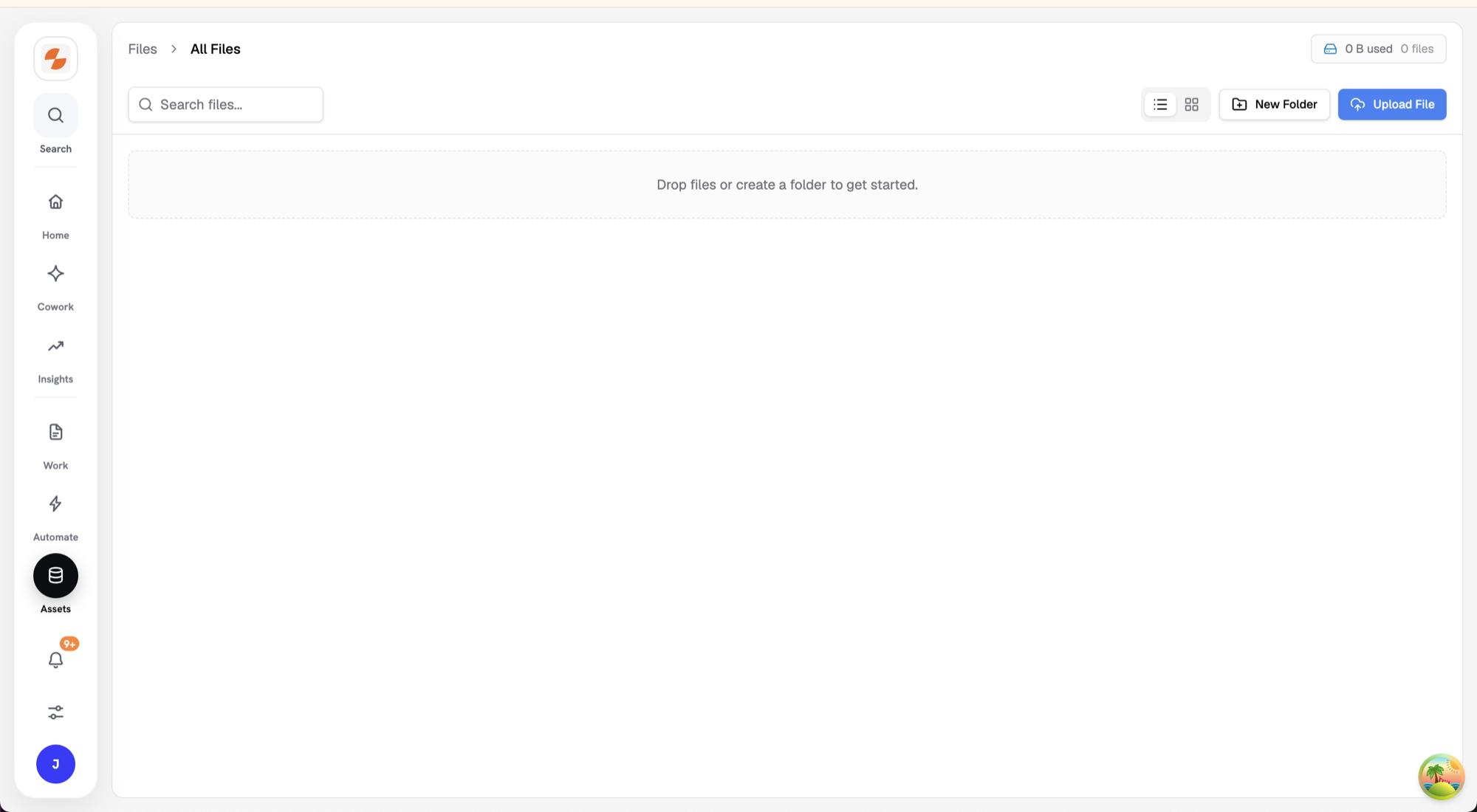
Task: Open the settings sliders icon
Action: pos(55,712)
